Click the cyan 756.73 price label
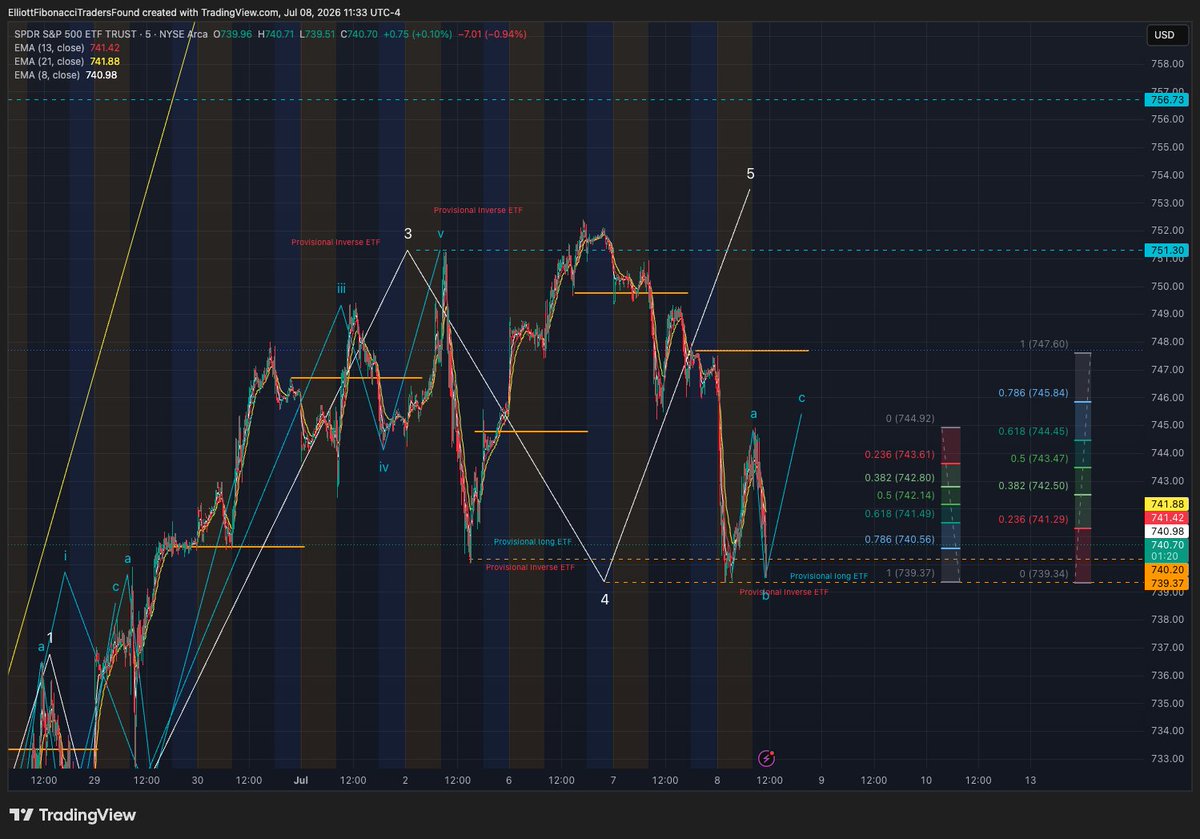1200x839 pixels. click(1168, 100)
